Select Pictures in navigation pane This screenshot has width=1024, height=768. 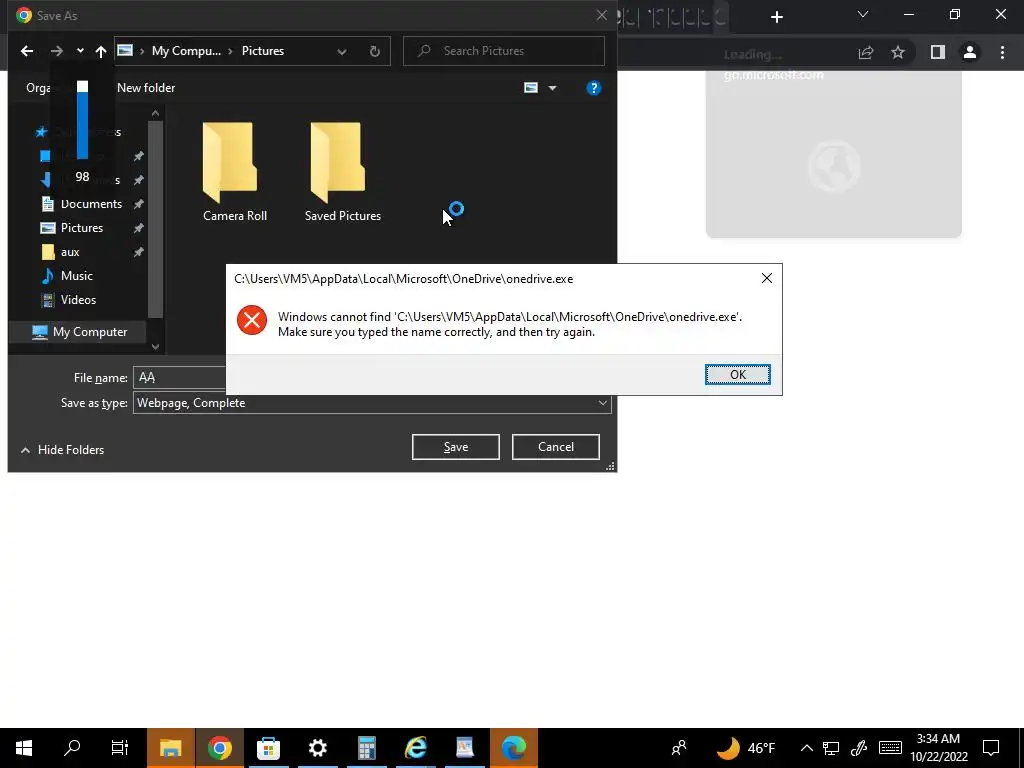(x=82, y=228)
